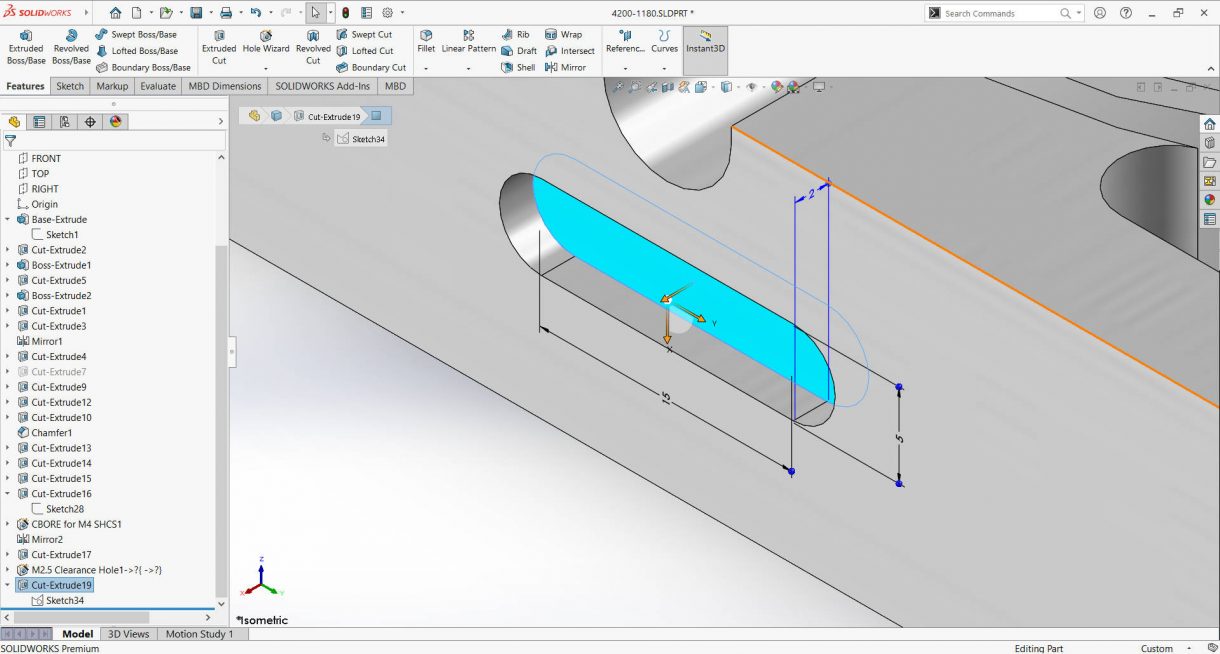Select the Extruded Boss/Base tool
This screenshot has height=654, width=1220.
(26, 47)
